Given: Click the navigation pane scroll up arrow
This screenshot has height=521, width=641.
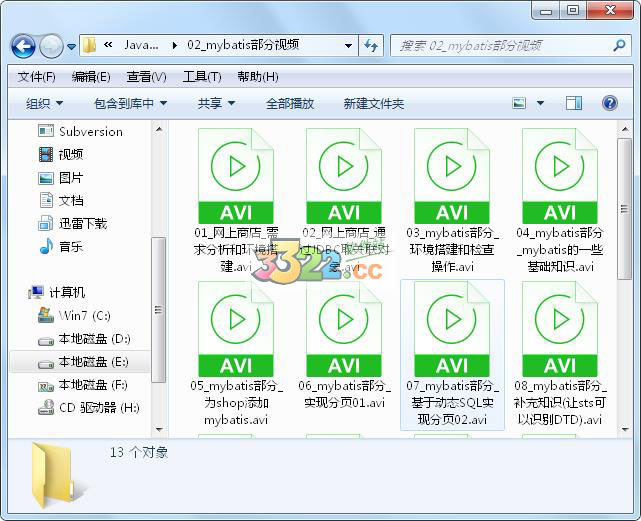Looking at the screenshot, I should pos(159,129).
